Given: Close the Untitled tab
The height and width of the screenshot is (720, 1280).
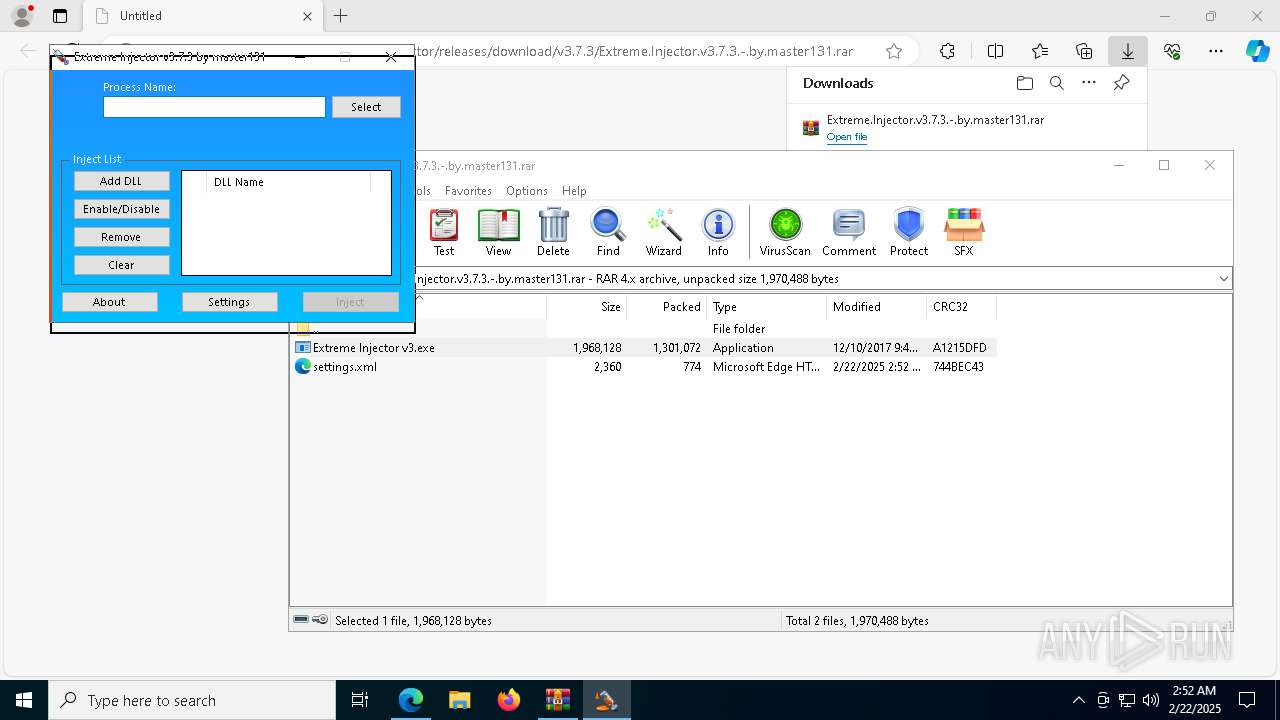Looking at the screenshot, I should coord(308,16).
